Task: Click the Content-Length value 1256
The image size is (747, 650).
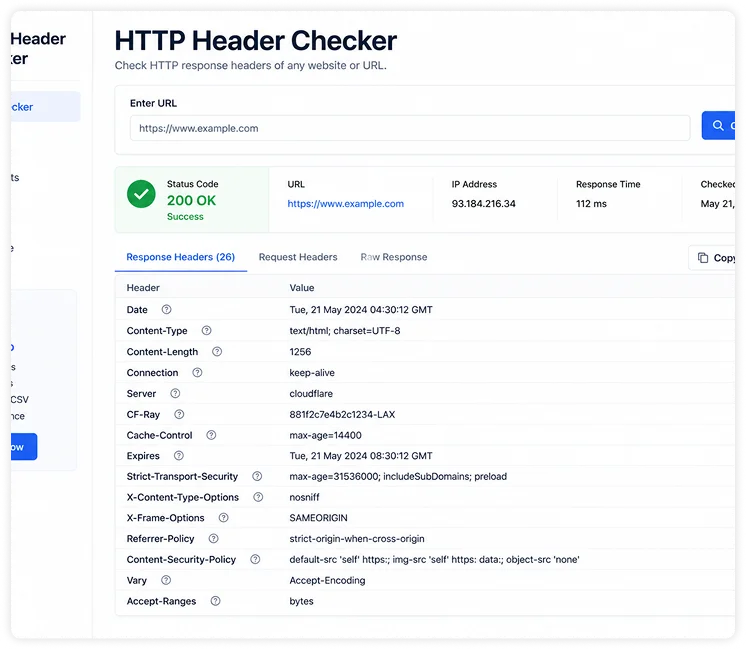Action: [300, 352]
